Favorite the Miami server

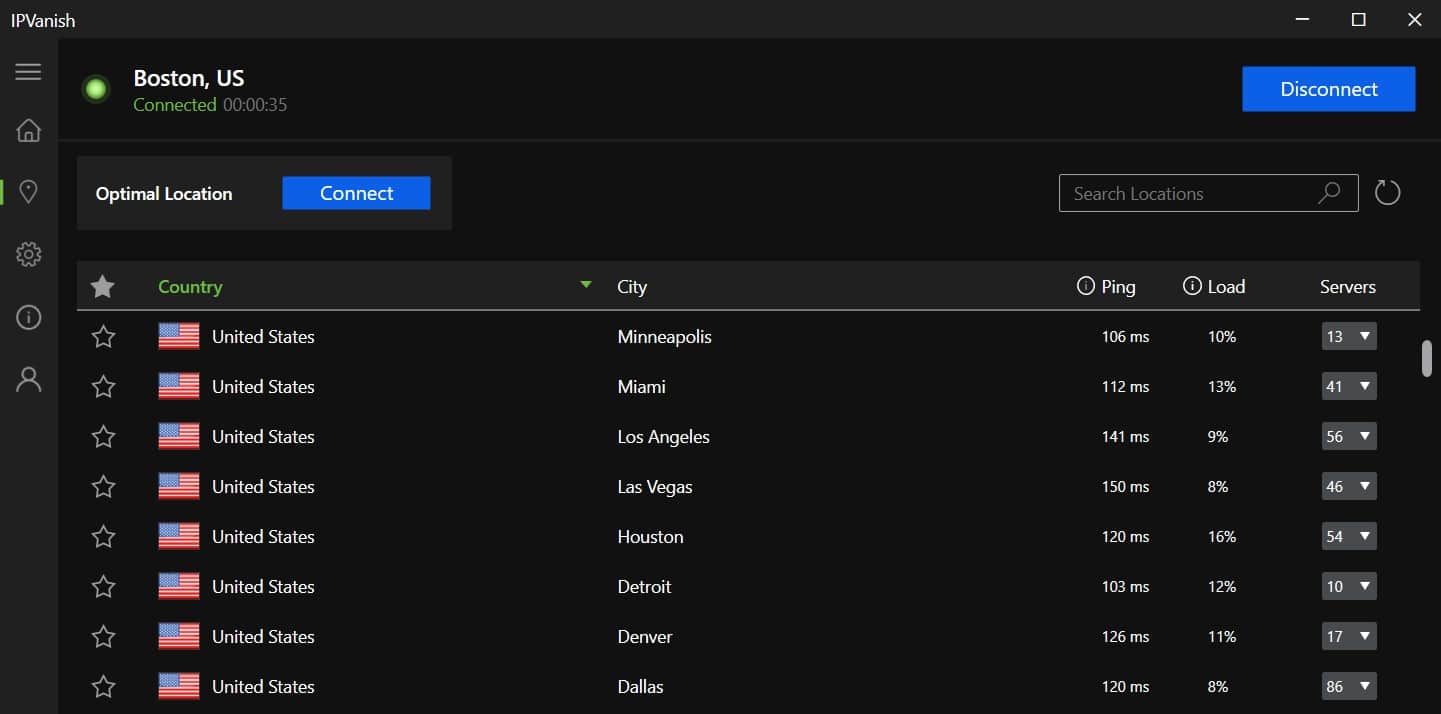103,387
